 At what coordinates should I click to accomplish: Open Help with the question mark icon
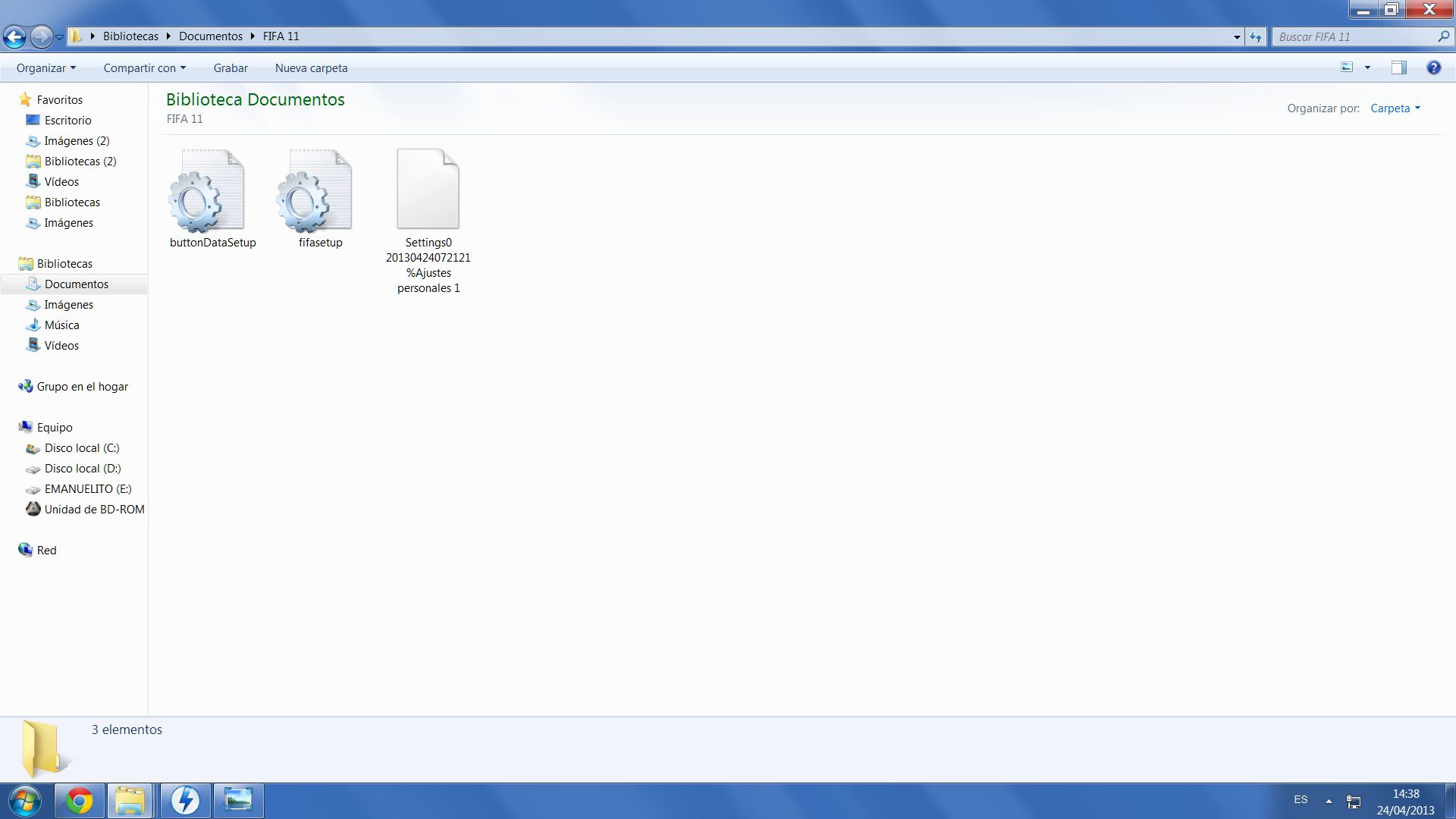[1433, 67]
